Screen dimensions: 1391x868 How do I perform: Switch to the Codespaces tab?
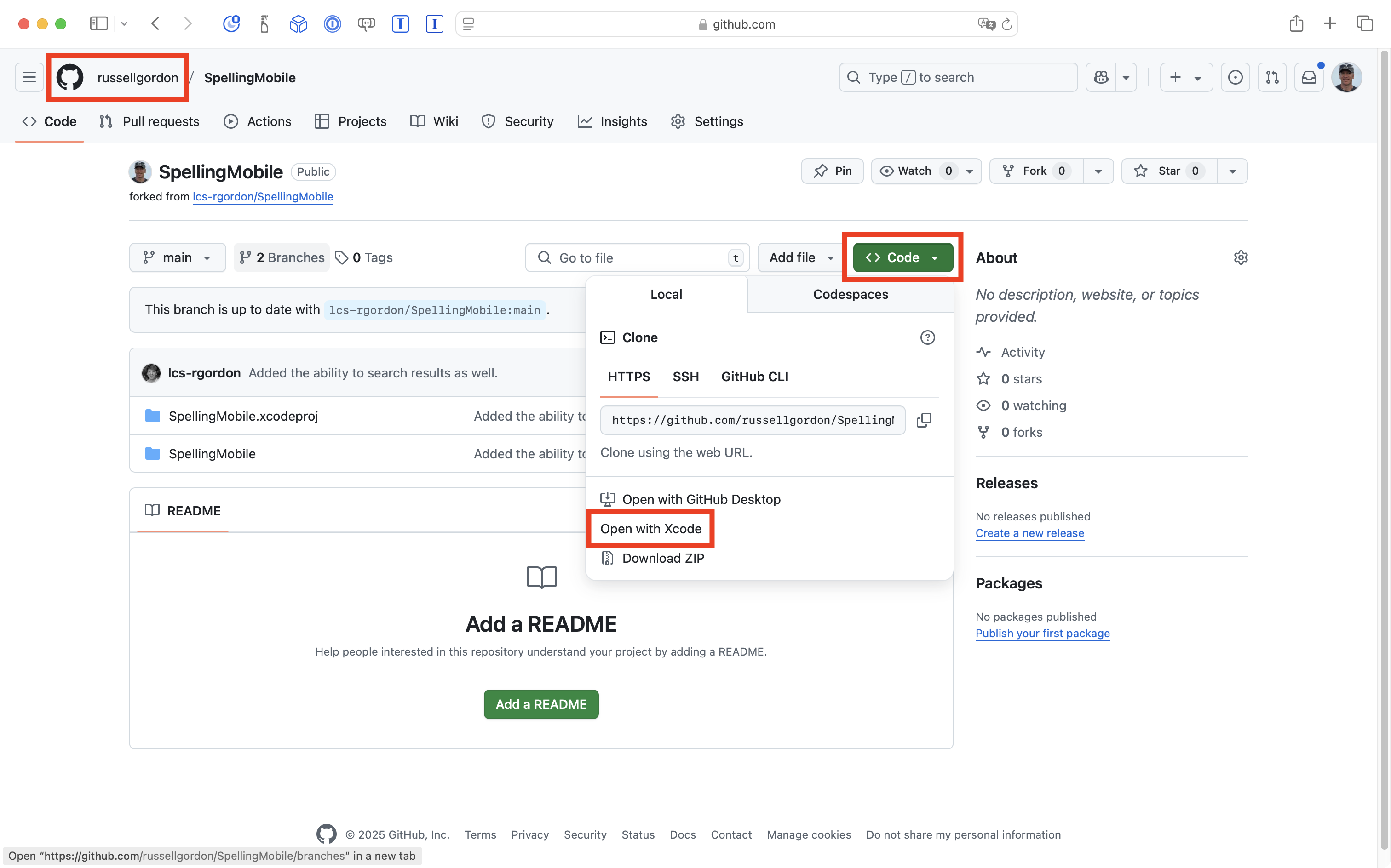tap(850, 295)
